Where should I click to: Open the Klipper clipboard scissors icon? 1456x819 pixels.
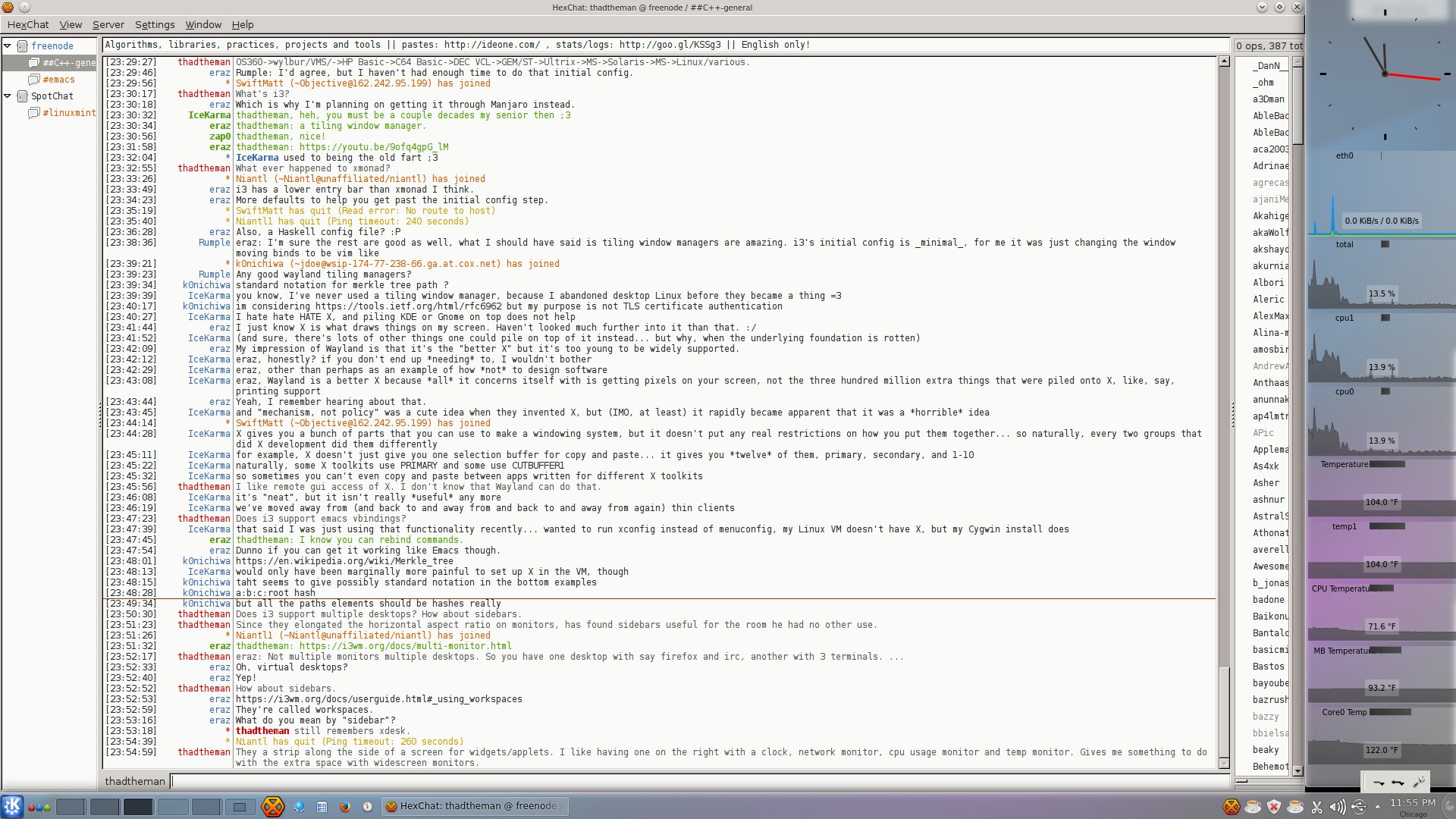pos(1316,807)
